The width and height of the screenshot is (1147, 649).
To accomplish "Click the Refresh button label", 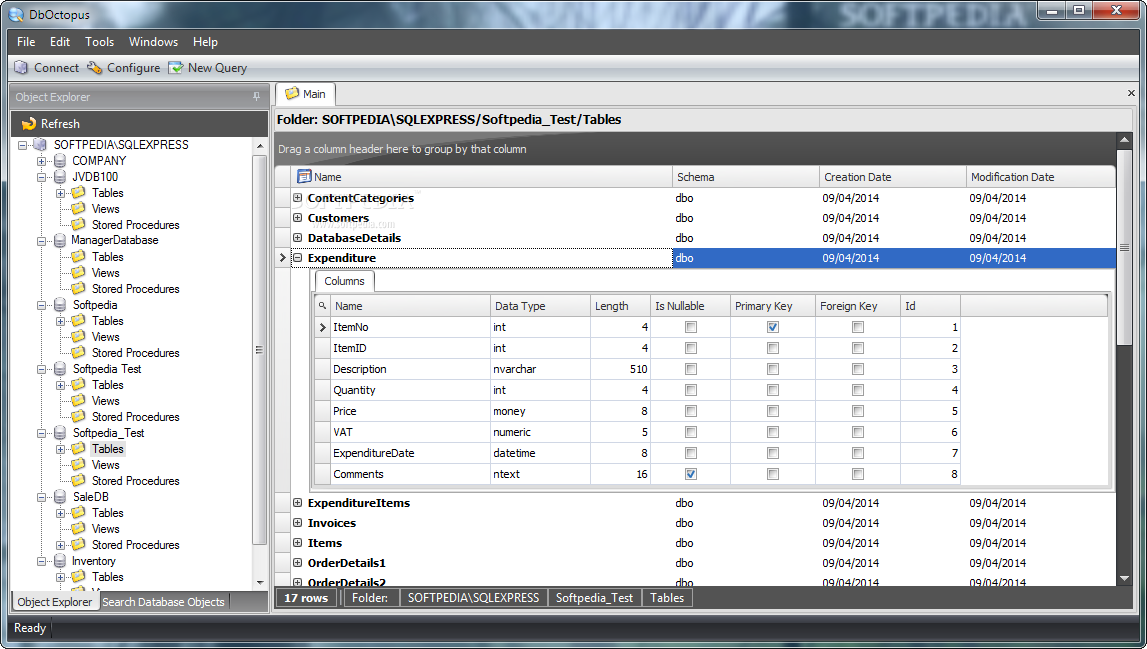I will [x=60, y=124].
